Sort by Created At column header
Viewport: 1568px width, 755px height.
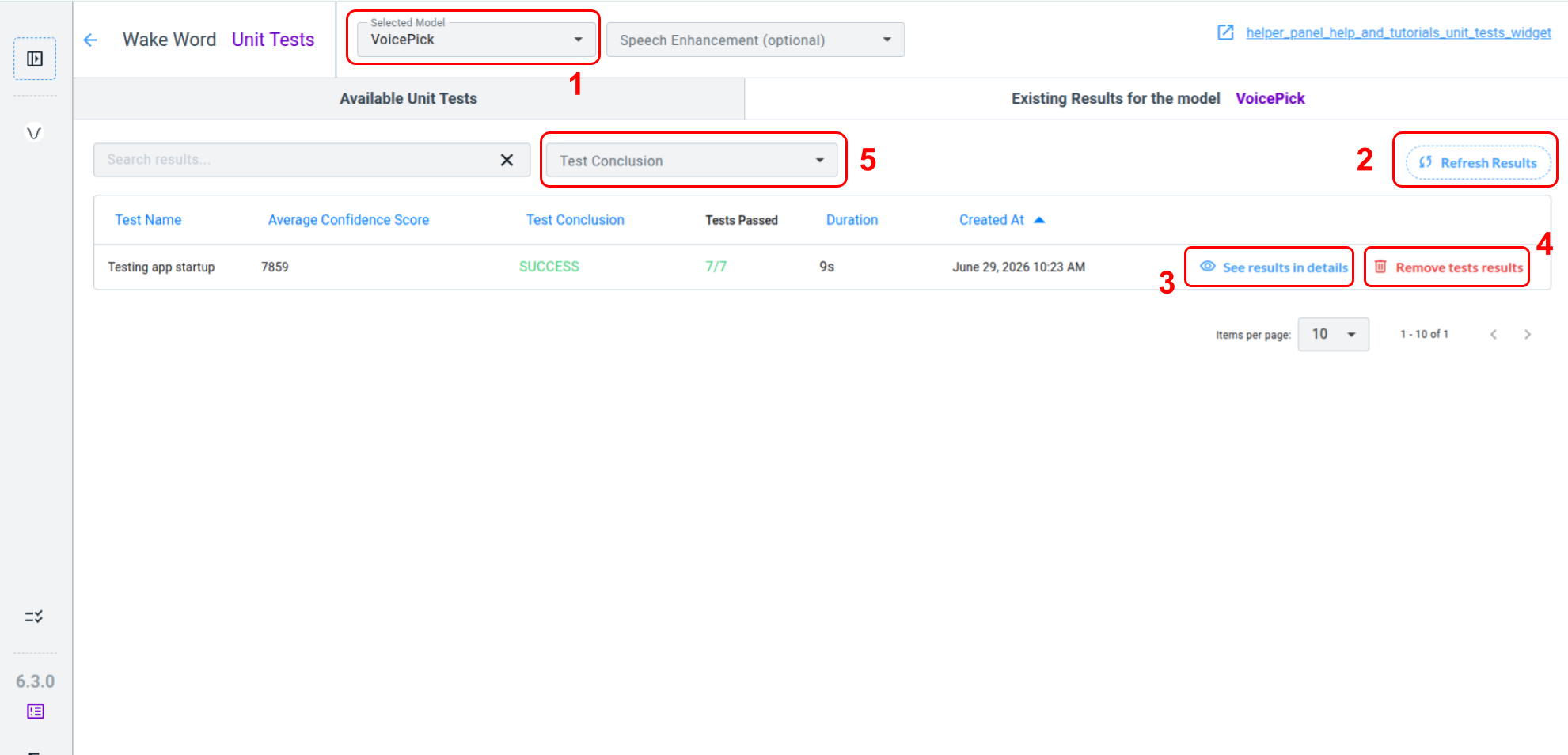coord(992,220)
